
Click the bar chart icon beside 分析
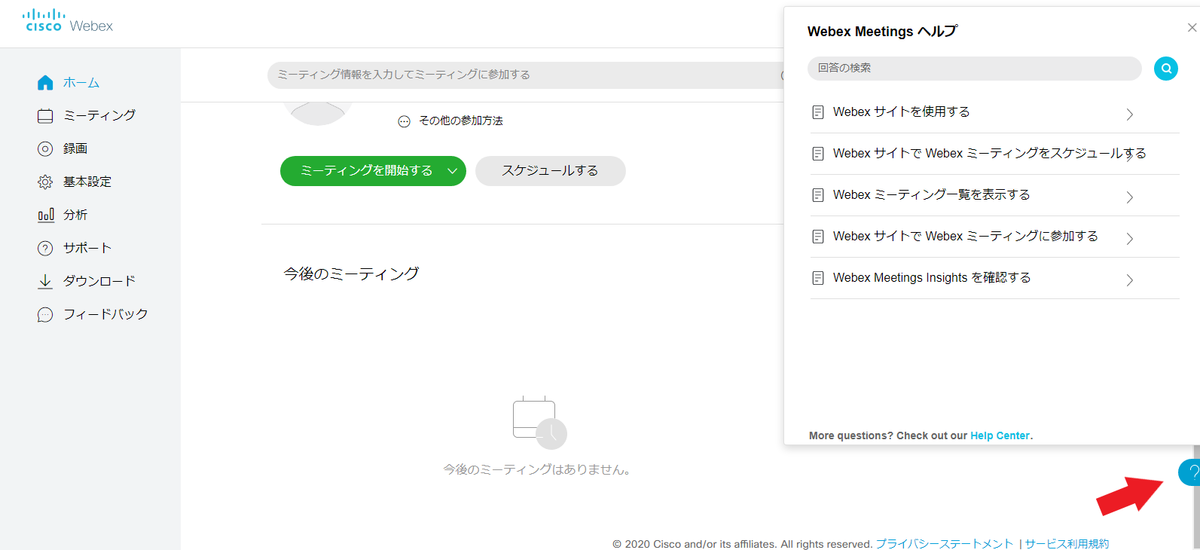click(x=45, y=215)
